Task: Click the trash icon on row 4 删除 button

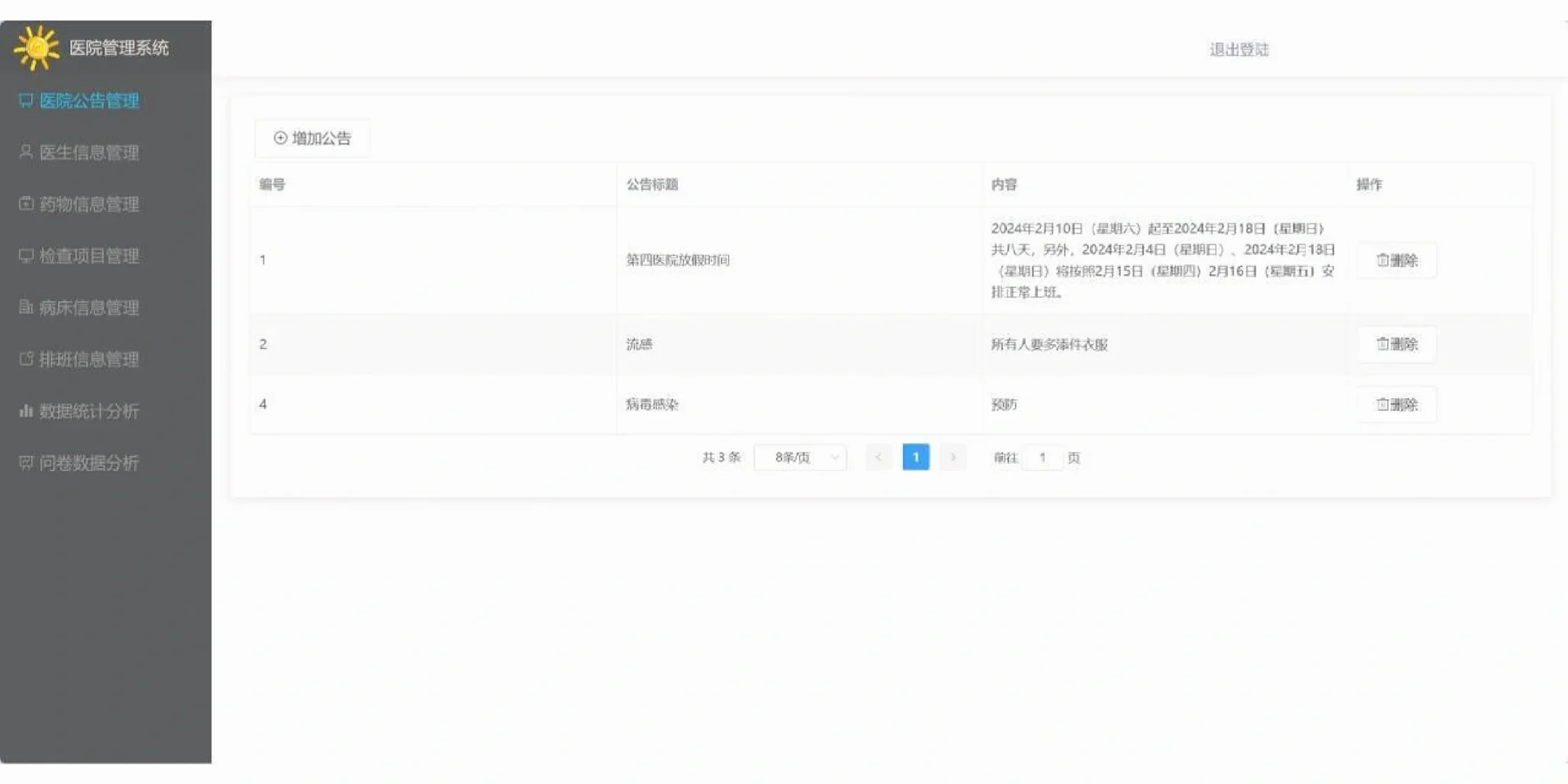Action: [x=1381, y=404]
